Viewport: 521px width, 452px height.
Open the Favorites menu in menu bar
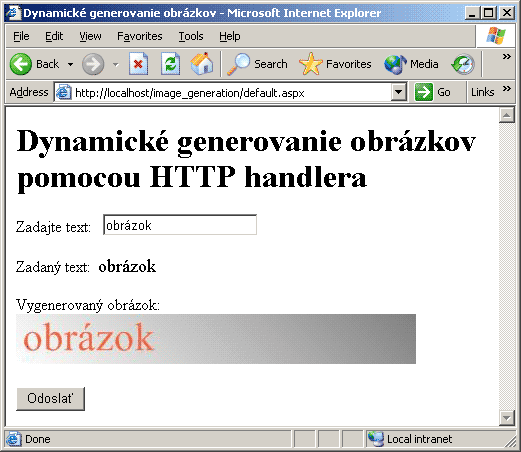point(140,36)
